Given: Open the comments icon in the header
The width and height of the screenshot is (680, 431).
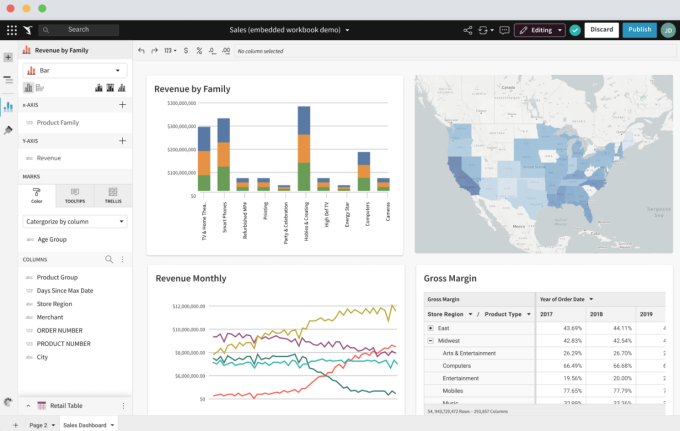Looking at the screenshot, I should pos(504,30).
